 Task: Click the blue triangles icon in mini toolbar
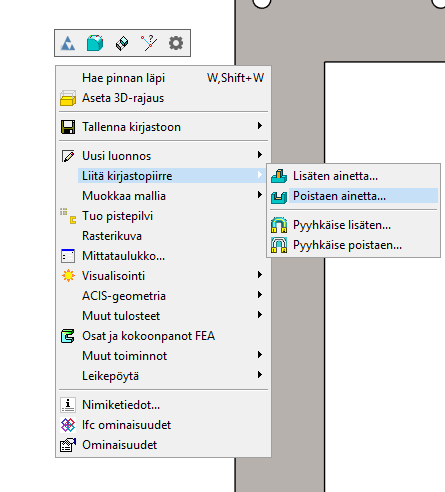point(68,43)
